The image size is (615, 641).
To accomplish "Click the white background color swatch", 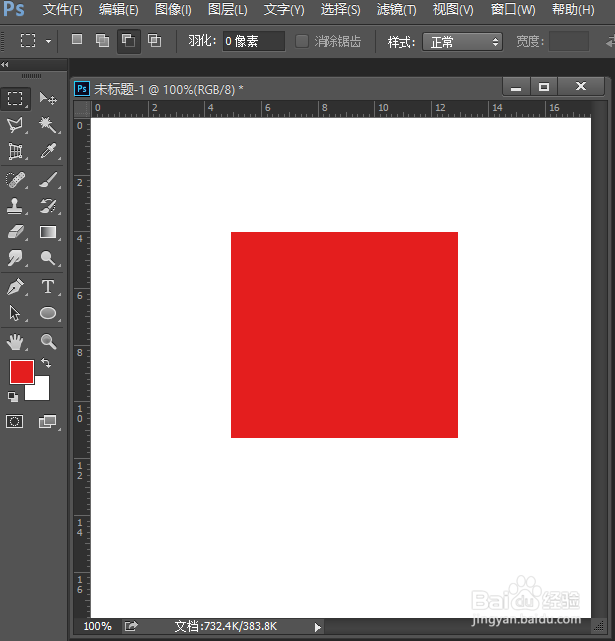I will tap(41, 392).
